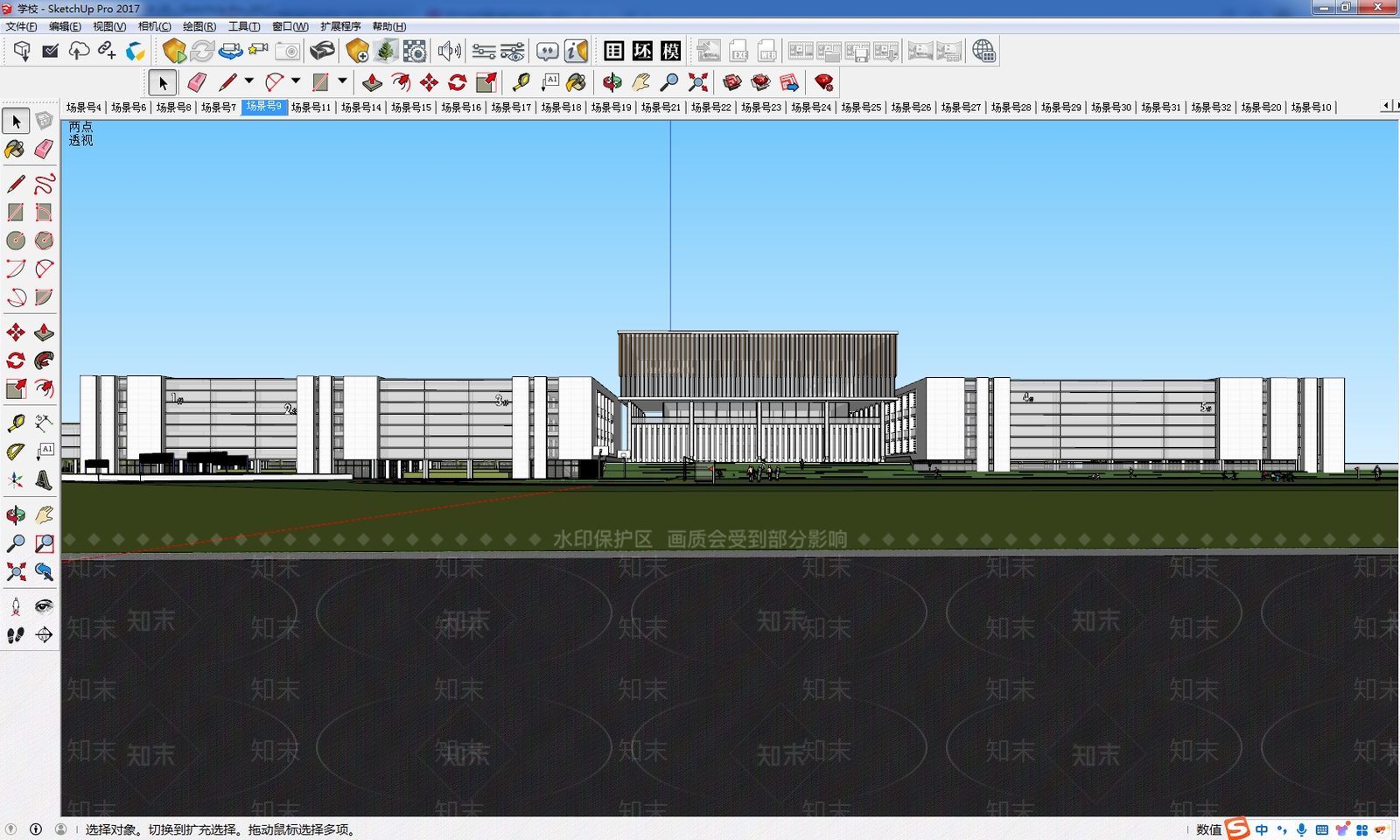The height and width of the screenshot is (840, 1400).
Task: Open the globe web icon in the toolbar
Action: tap(983, 51)
